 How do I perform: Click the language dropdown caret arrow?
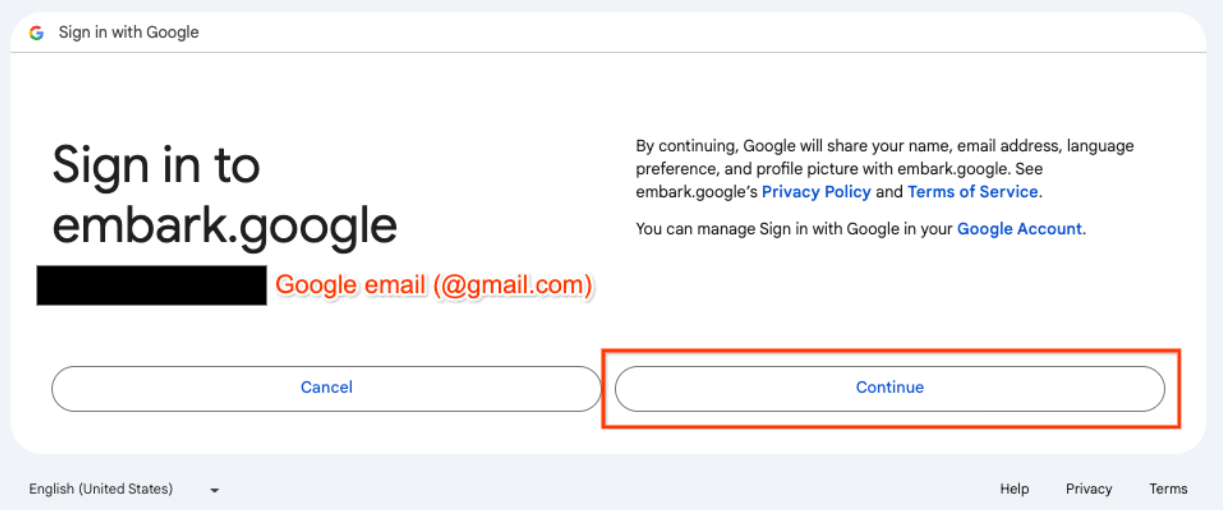(214, 490)
